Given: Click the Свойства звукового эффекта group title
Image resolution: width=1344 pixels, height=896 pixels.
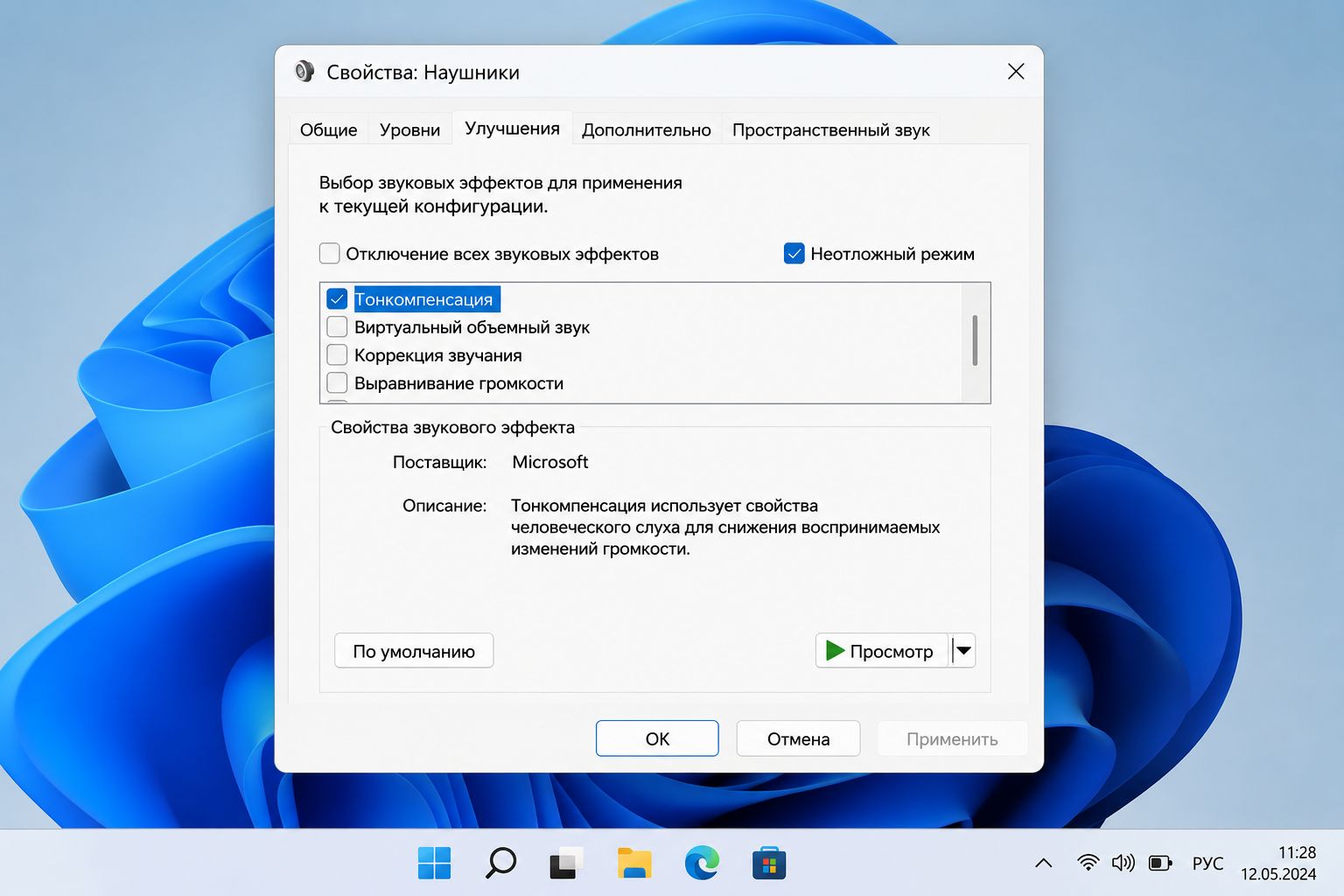Looking at the screenshot, I should pos(452,428).
